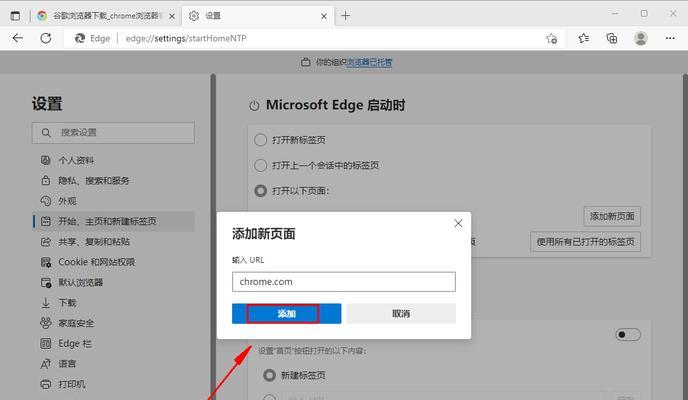
Task: Close the 添加新页面 dialog with X
Action: [x=458, y=223]
